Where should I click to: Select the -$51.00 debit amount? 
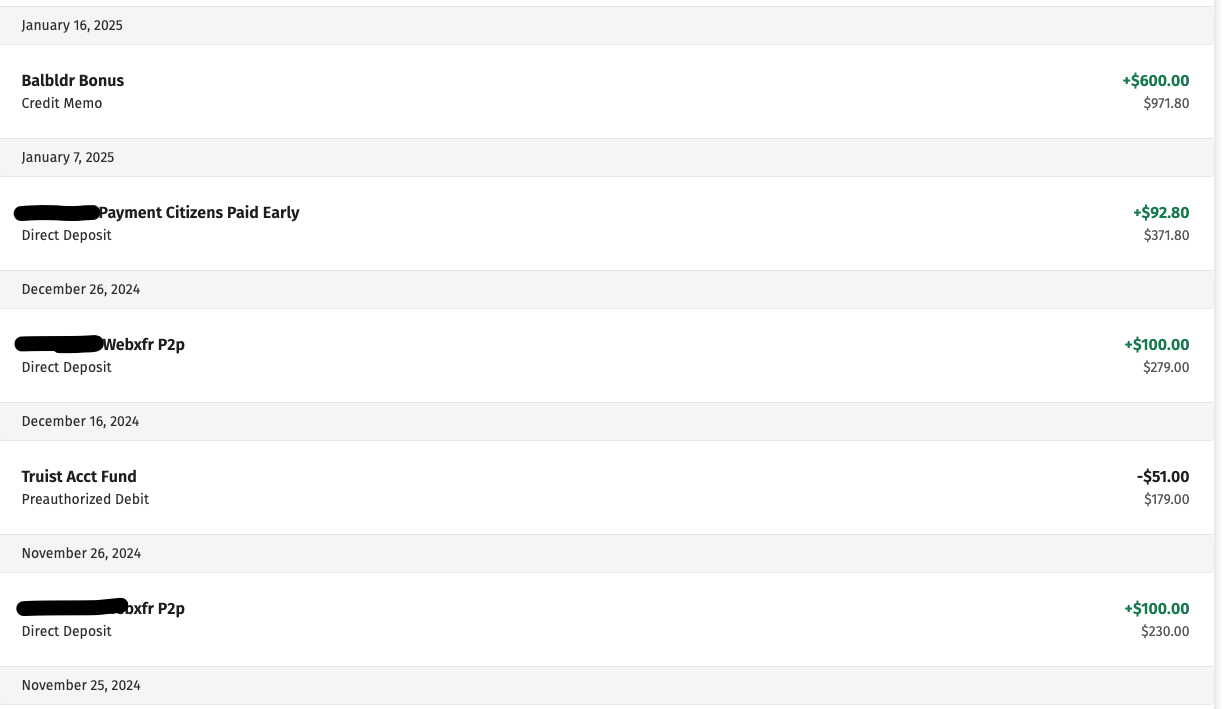tap(1163, 477)
